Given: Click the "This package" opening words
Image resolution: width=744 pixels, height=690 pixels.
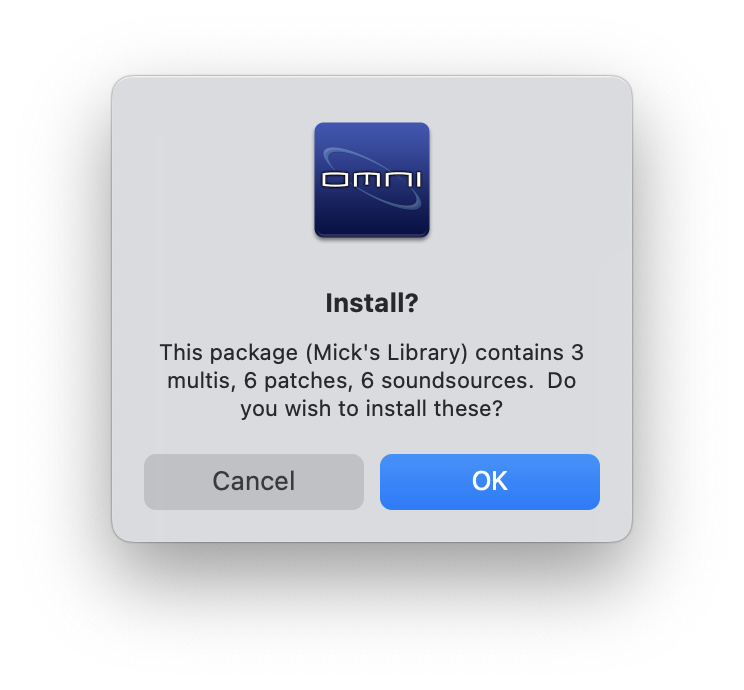Looking at the screenshot, I should click(x=229, y=353).
